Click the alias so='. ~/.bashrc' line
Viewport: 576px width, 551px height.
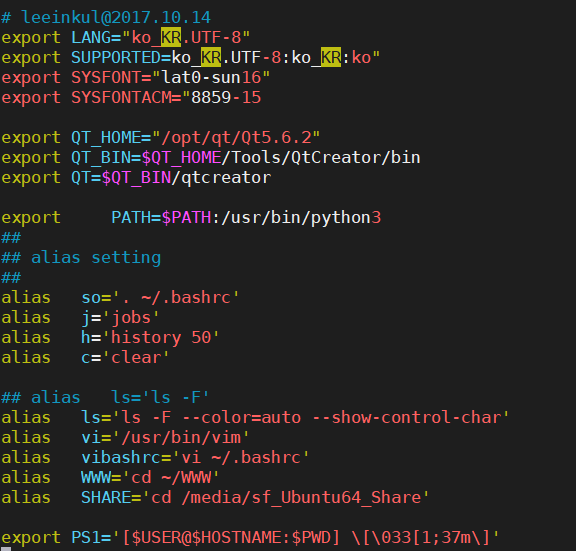pos(120,298)
